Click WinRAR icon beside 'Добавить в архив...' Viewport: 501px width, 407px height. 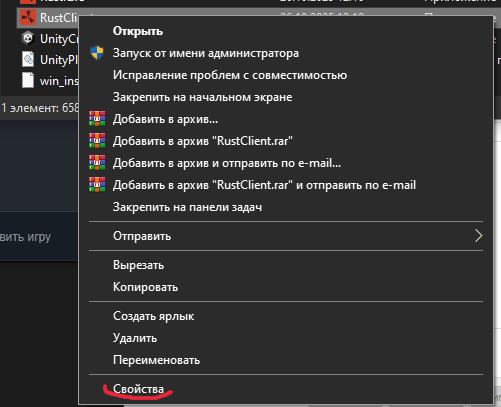97,118
